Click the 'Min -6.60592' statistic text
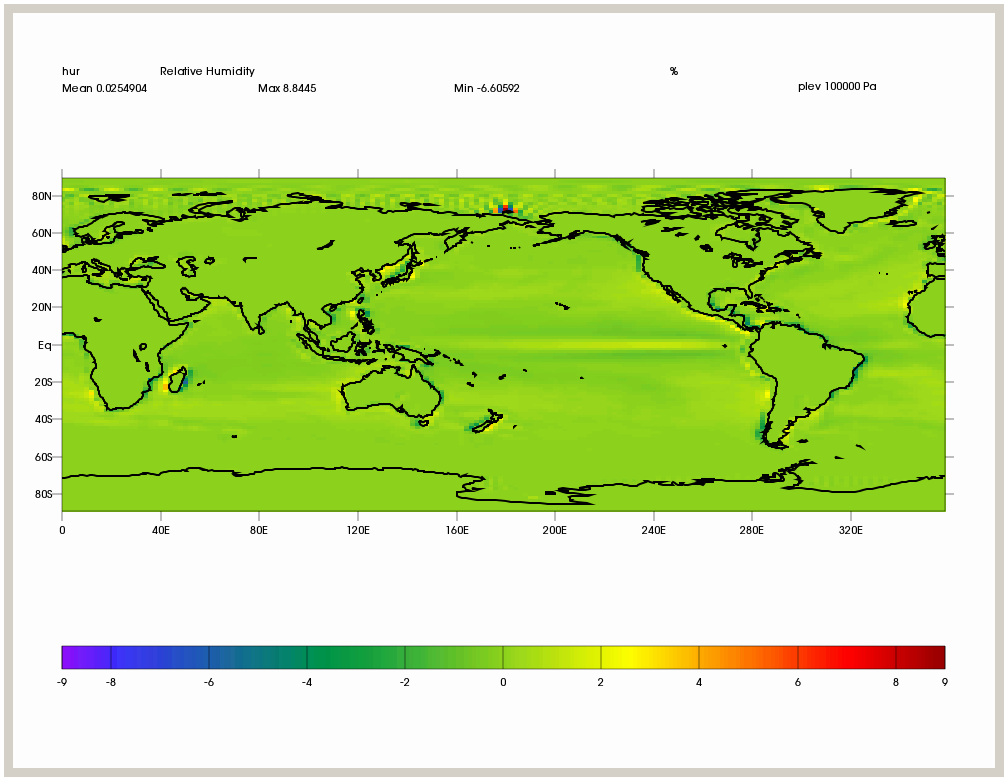 [x=486, y=88]
